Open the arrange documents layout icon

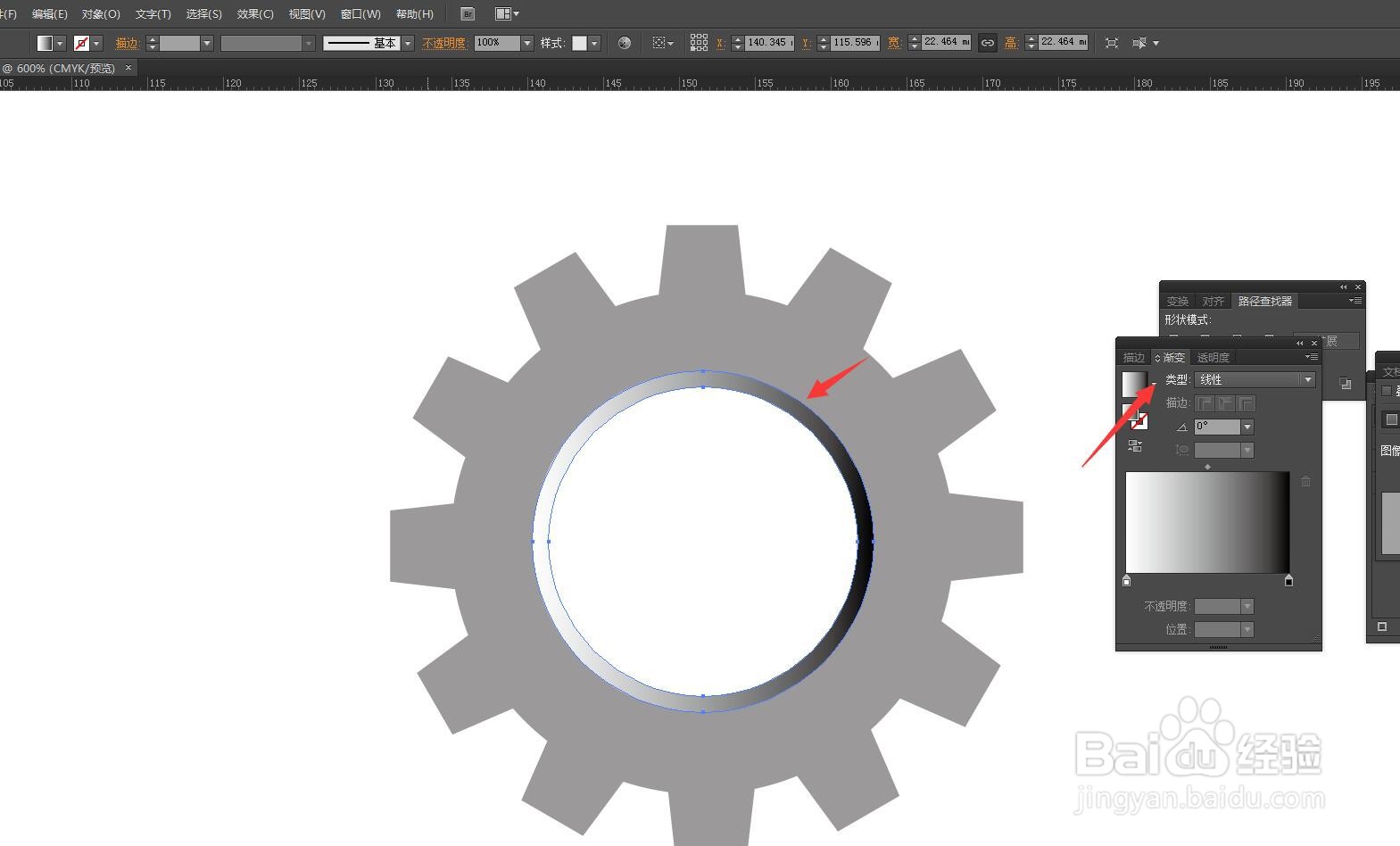coord(507,14)
